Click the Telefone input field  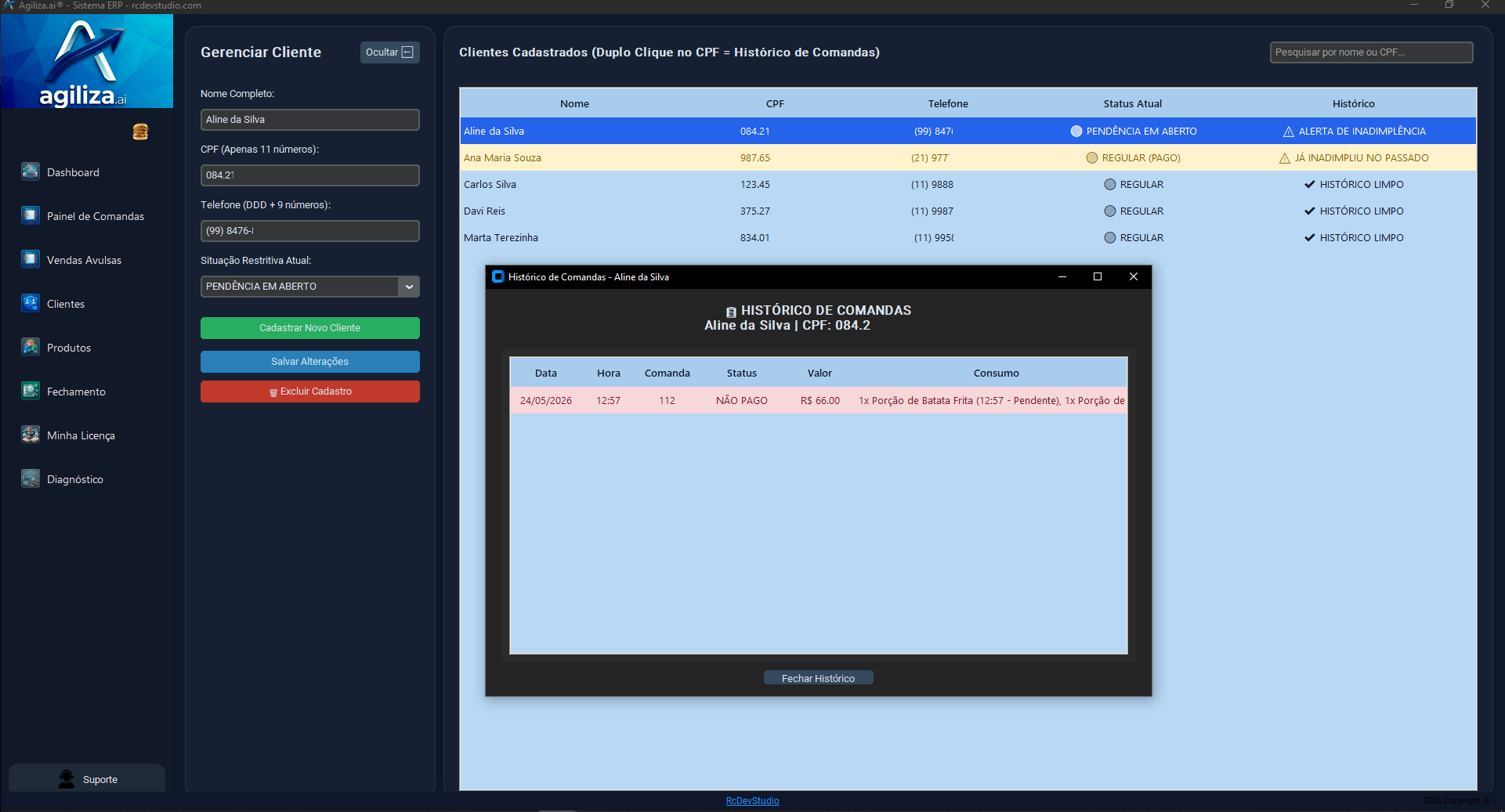(310, 231)
